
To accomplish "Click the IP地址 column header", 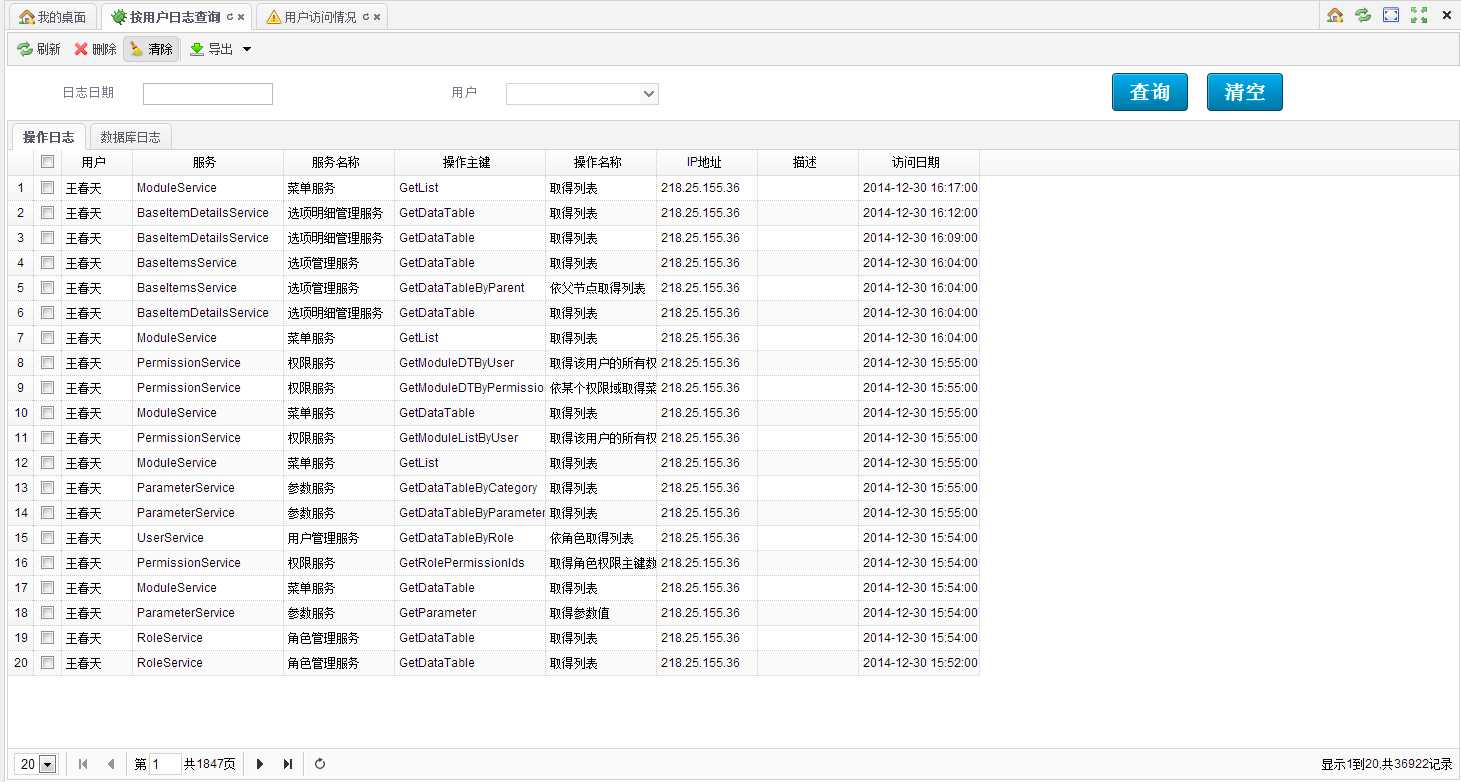I will 707,162.
